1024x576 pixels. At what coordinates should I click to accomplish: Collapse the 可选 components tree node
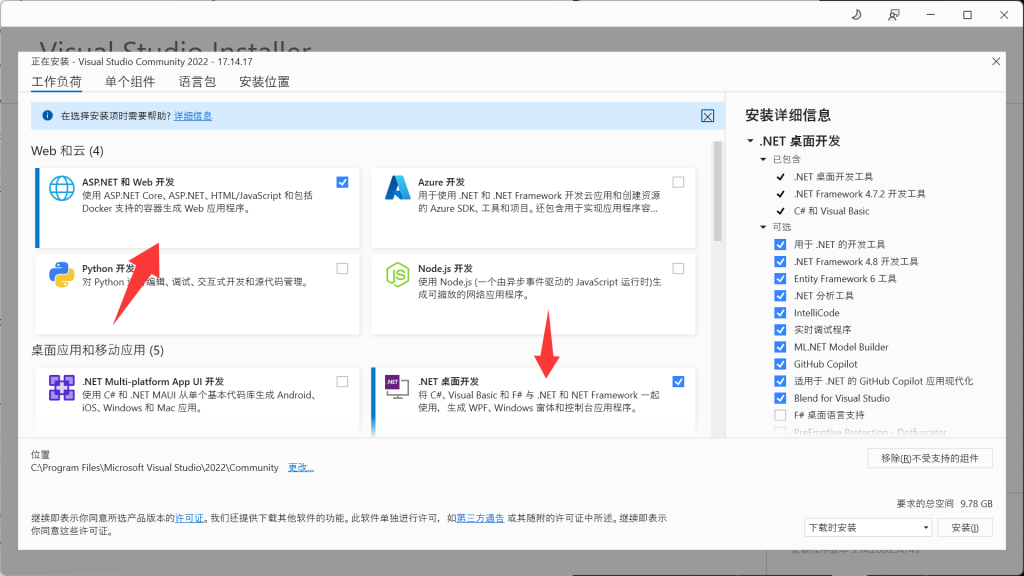pyautogui.click(x=763, y=227)
